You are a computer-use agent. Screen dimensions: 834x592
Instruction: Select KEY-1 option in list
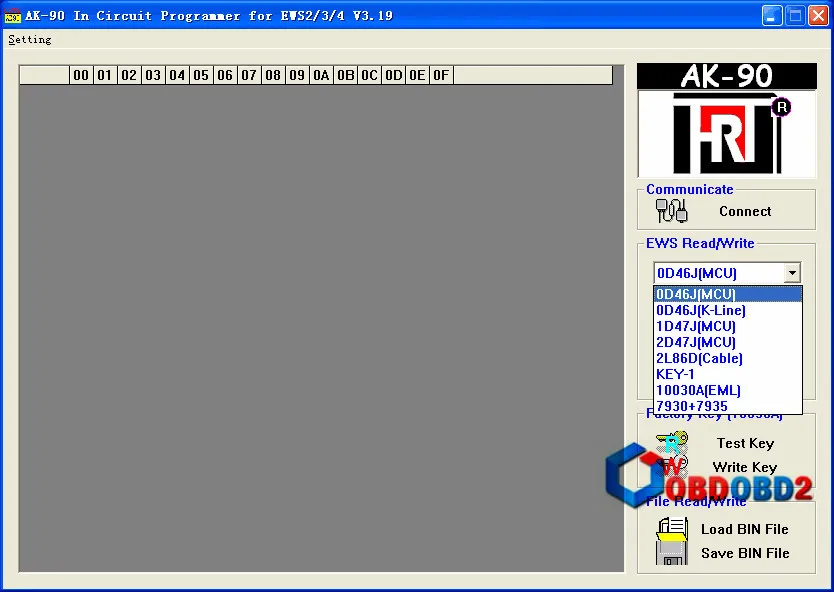pyautogui.click(x=728, y=374)
